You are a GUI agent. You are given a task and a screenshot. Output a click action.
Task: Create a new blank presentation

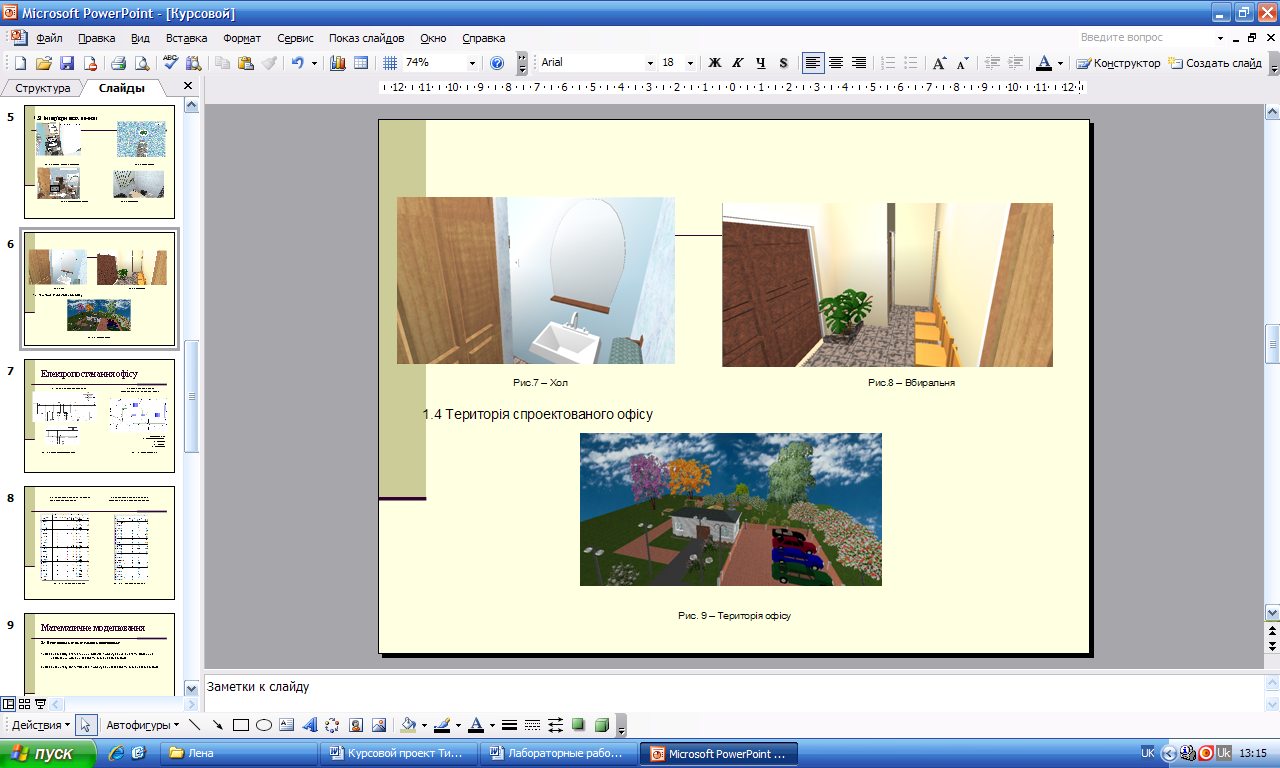pyautogui.click(x=22, y=63)
